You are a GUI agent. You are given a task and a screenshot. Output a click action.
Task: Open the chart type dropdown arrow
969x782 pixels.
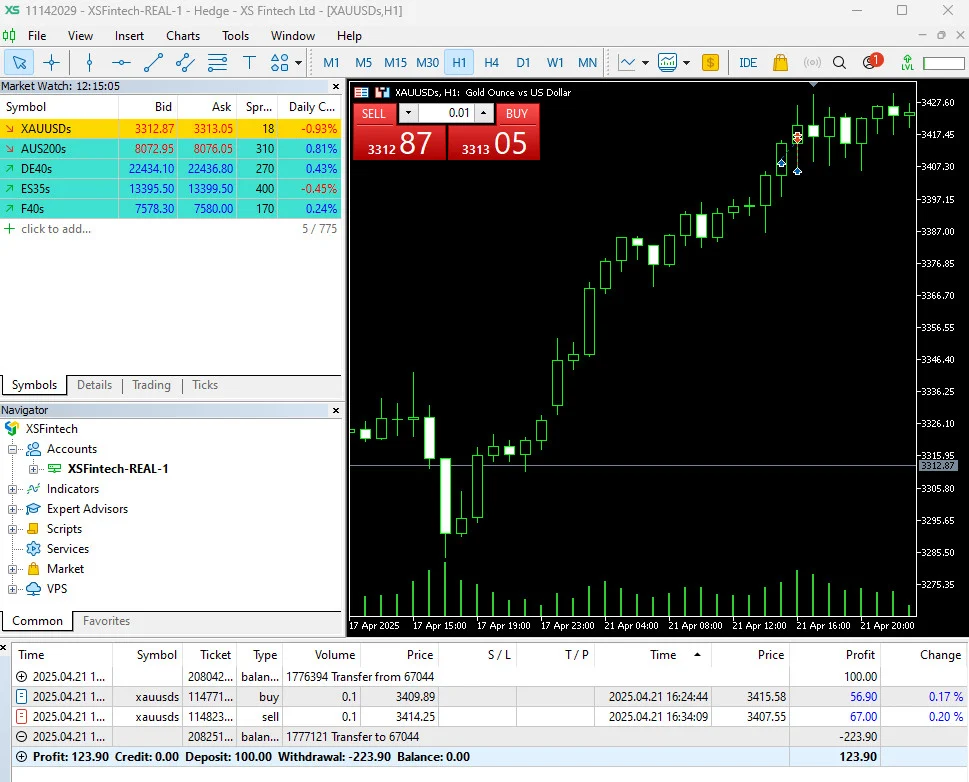(x=645, y=62)
